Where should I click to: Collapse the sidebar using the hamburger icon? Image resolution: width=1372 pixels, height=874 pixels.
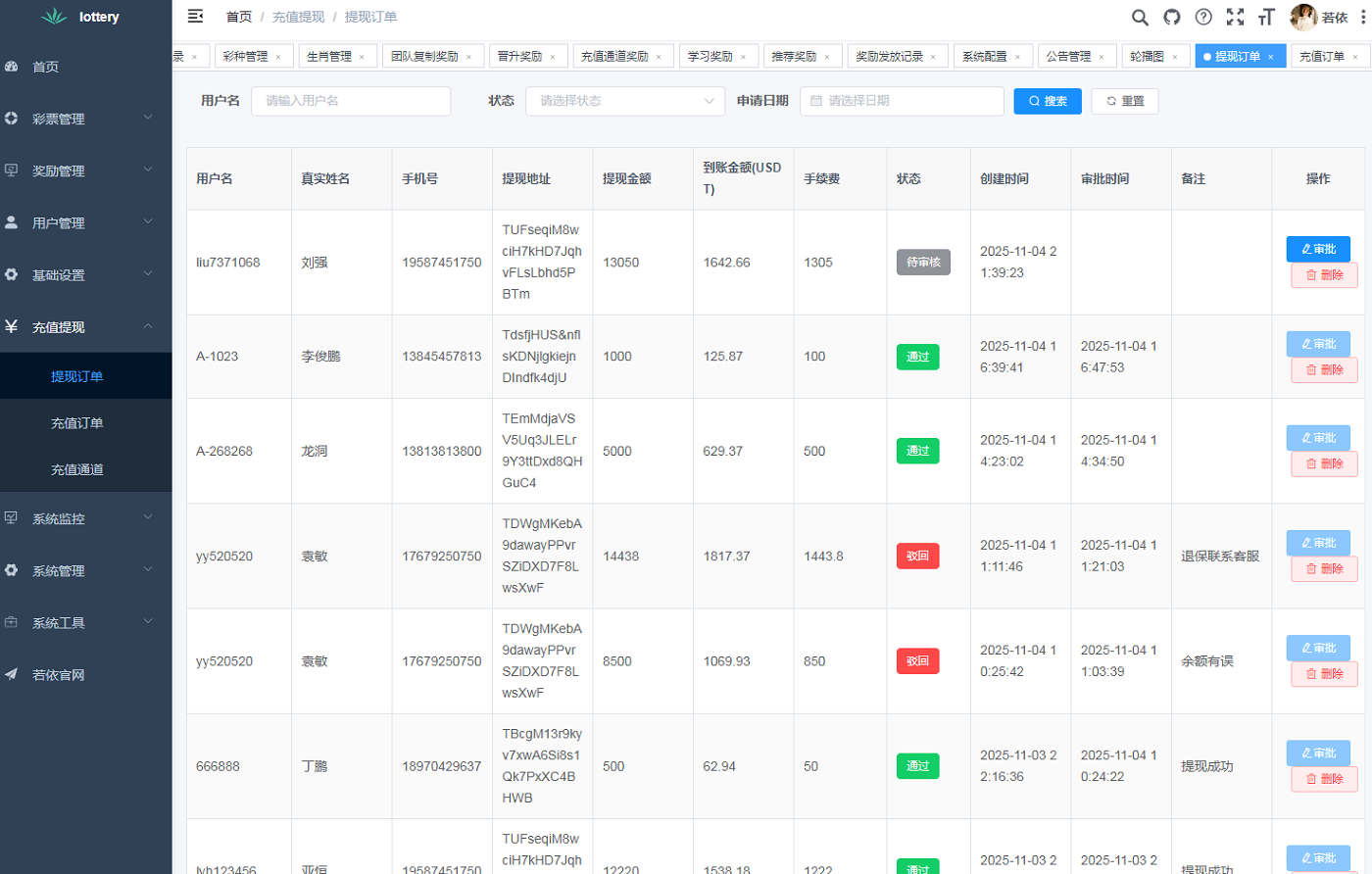point(195,16)
